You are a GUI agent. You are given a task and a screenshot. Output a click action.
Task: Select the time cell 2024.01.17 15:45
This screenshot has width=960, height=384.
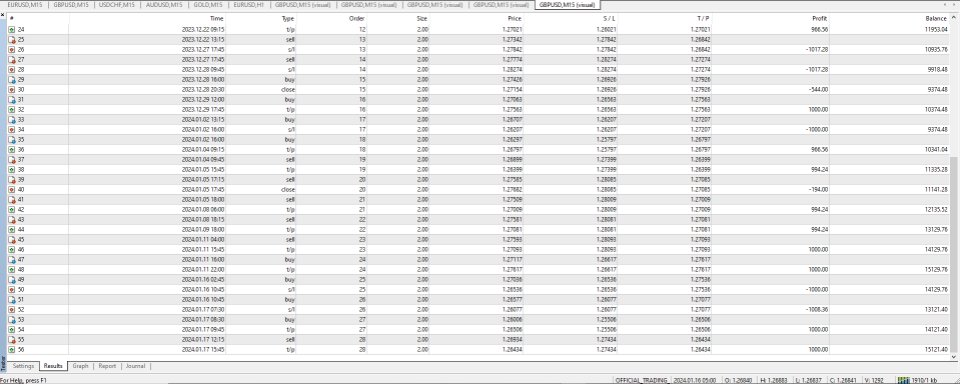203,350
